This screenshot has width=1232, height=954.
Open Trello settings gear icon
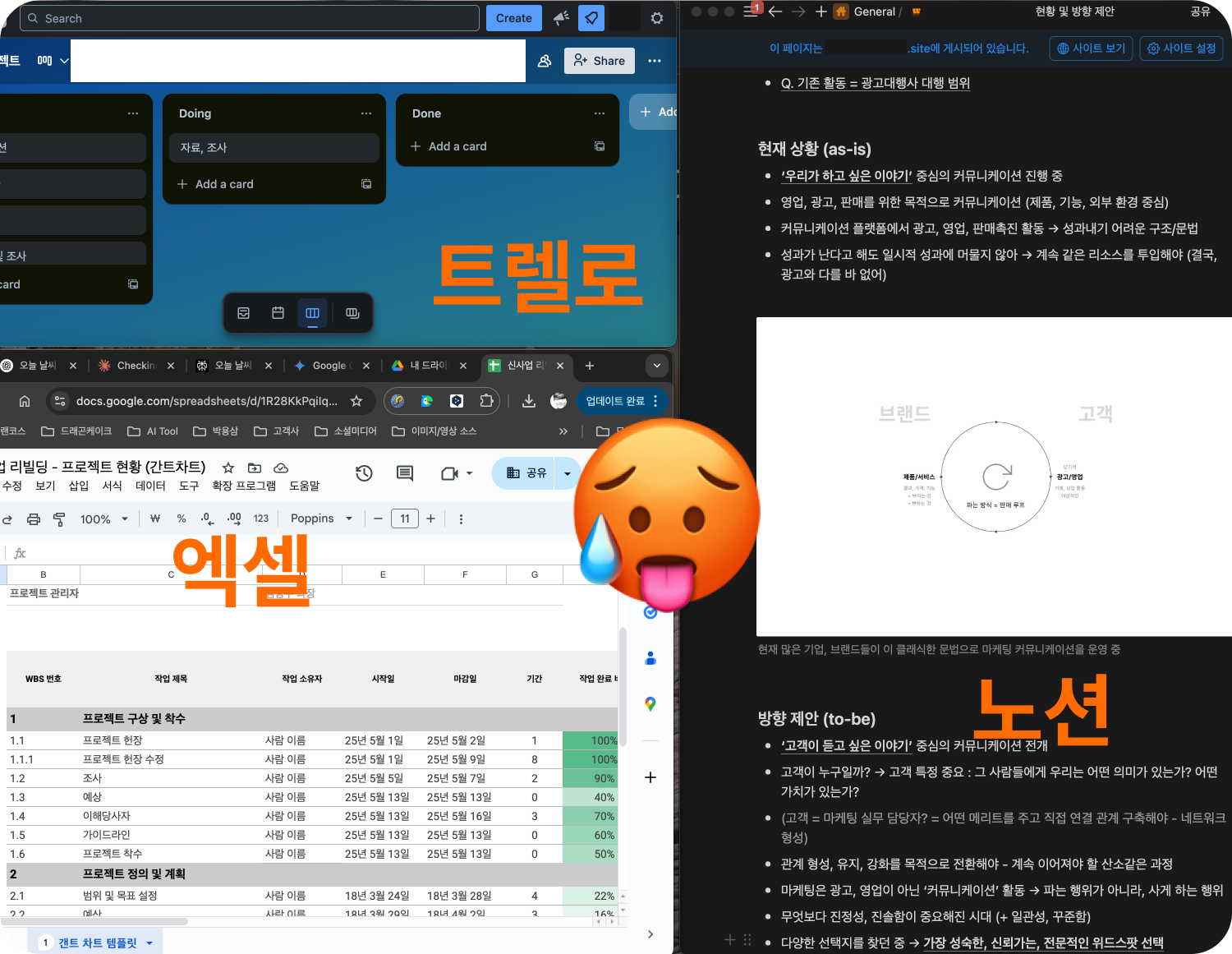pyautogui.click(x=657, y=18)
